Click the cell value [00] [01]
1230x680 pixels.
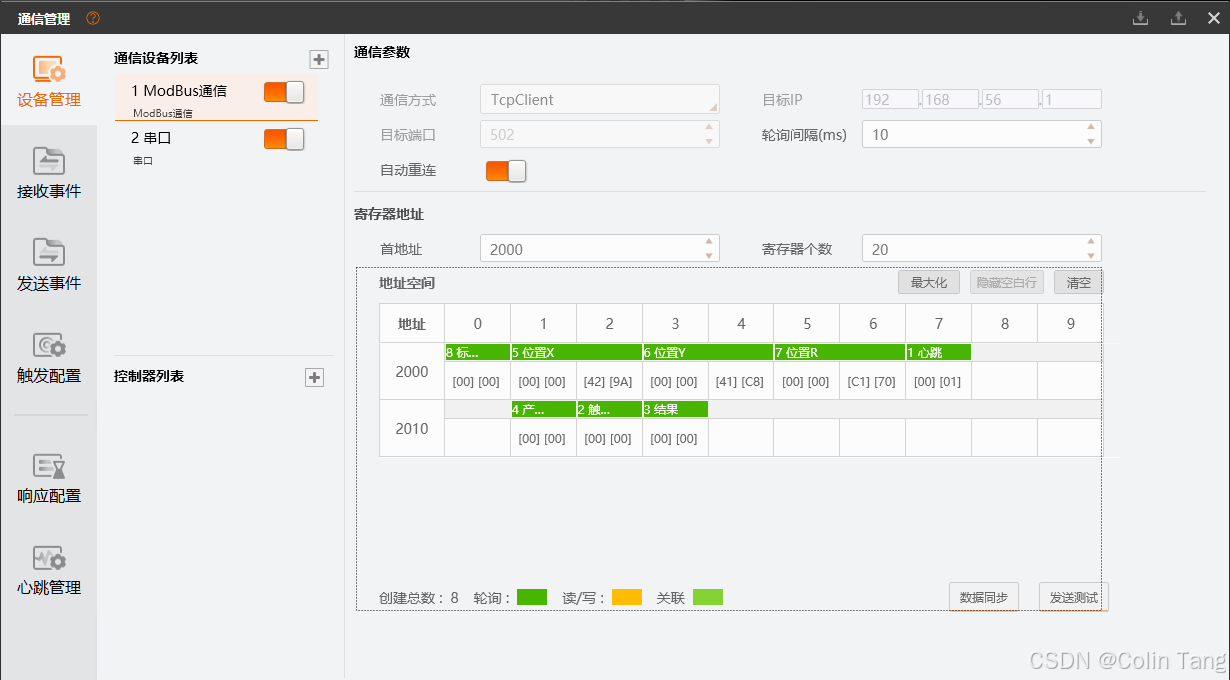tap(938, 381)
